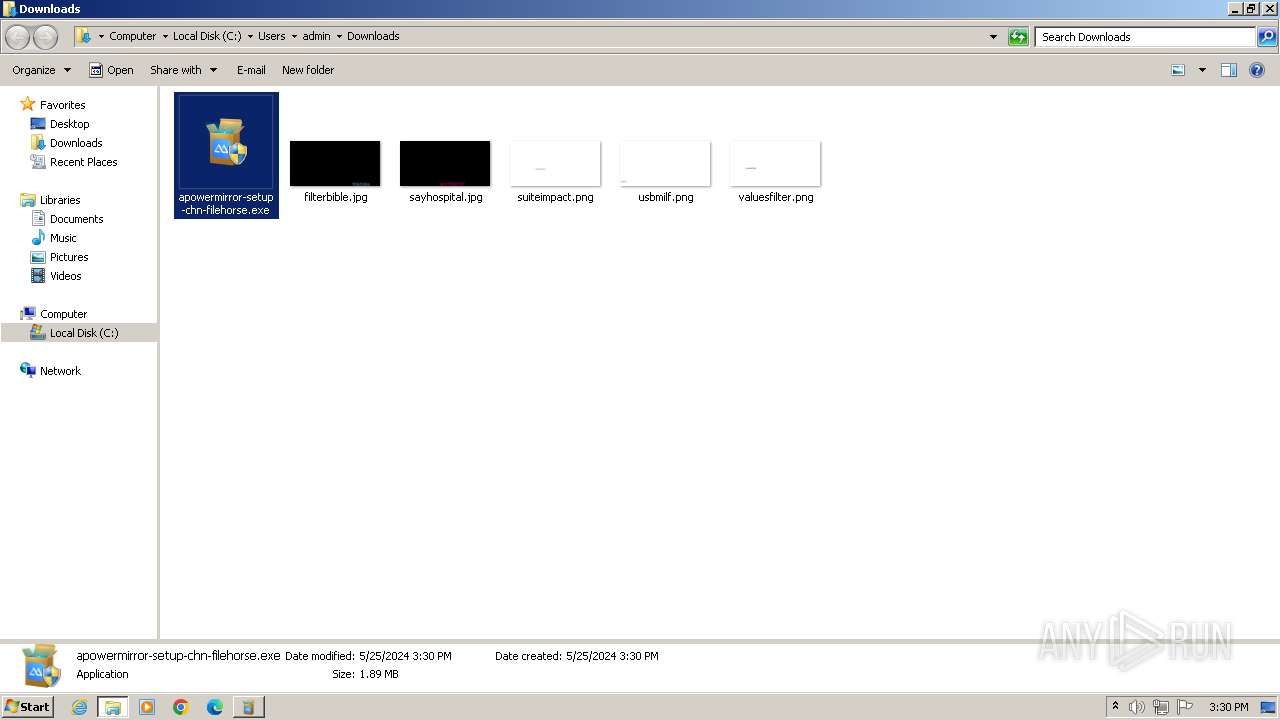
Task: Click Size: 1.89 MB in details pane
Action: coord(365,674)
